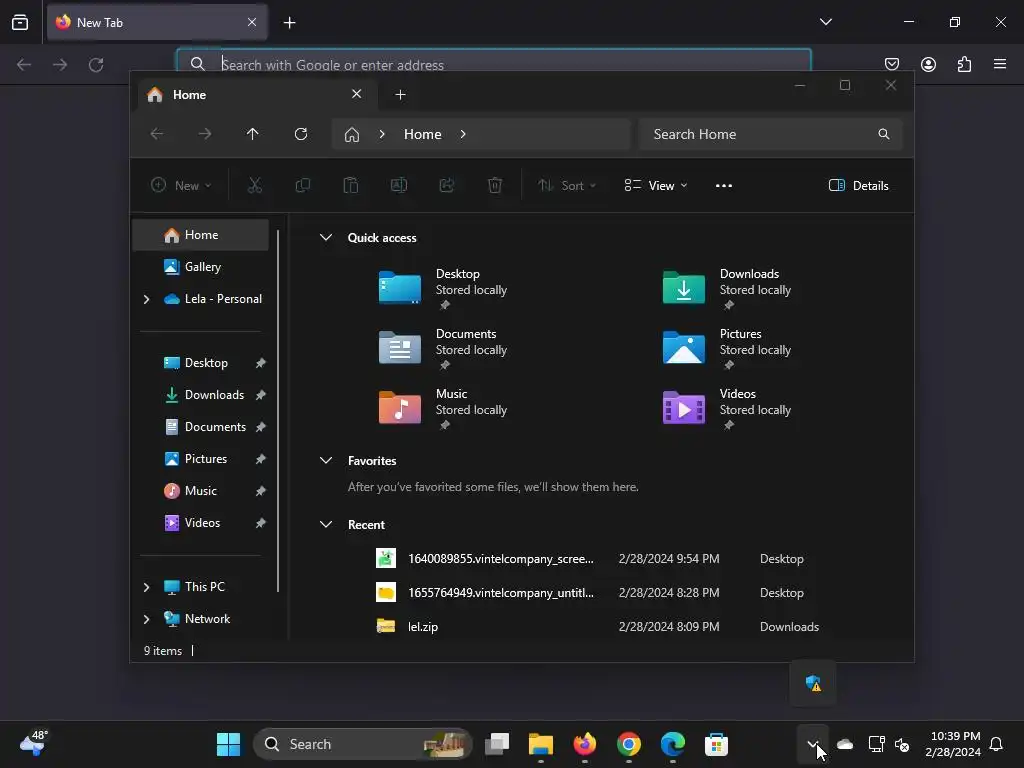Viewport: 1024px width, 768px height.
Task: Collapse the Recent section
Action: click(326, 524)
